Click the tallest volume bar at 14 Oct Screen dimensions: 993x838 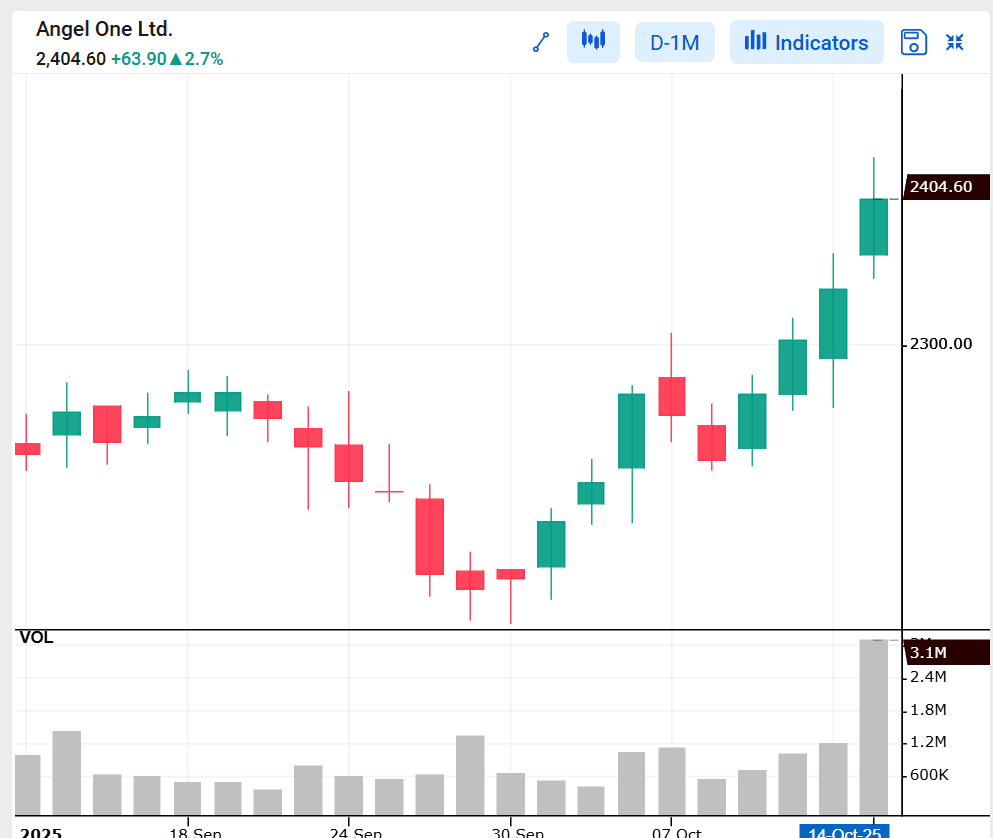pos(873,727)
